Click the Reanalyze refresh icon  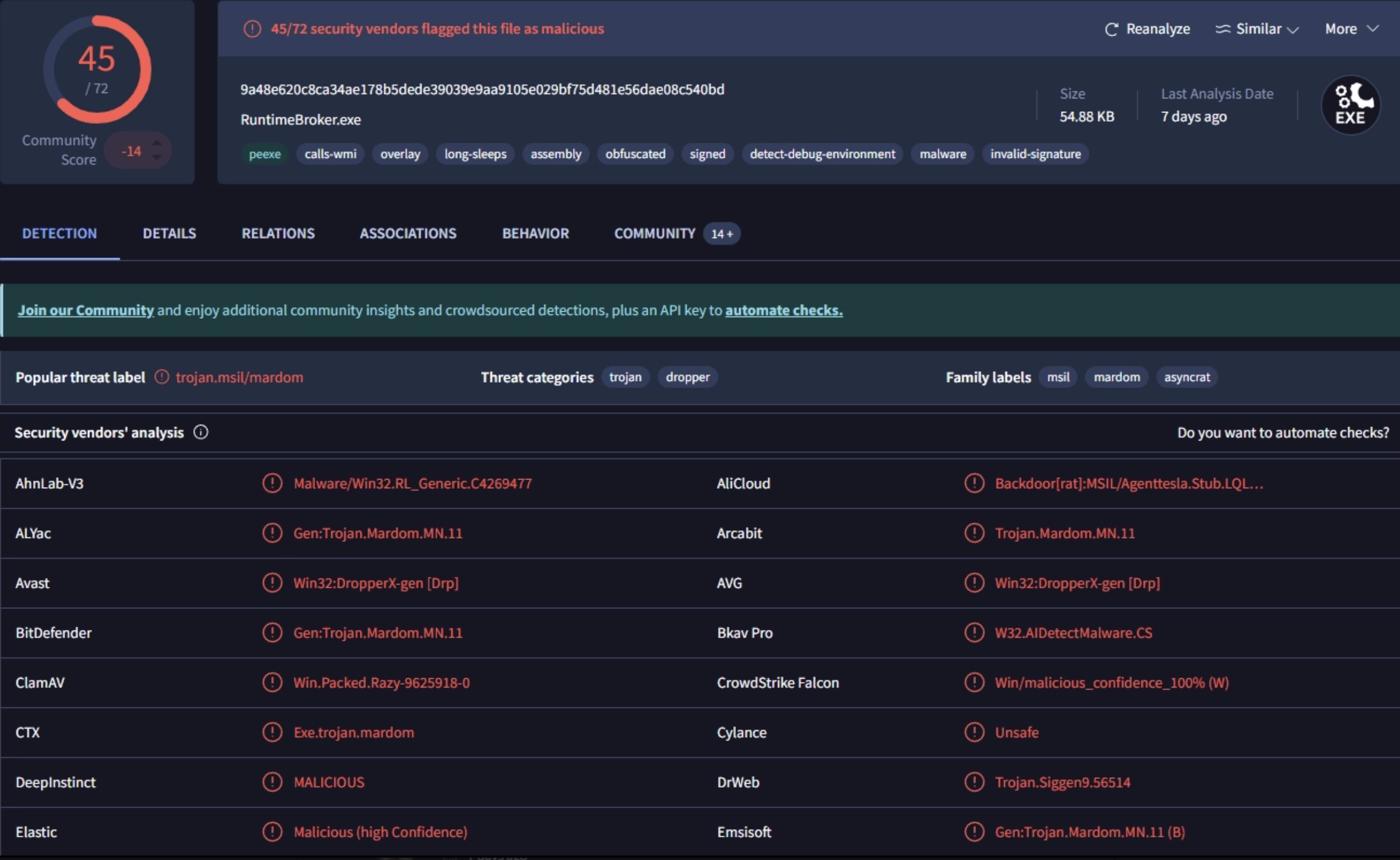(x=1111, y=29)
